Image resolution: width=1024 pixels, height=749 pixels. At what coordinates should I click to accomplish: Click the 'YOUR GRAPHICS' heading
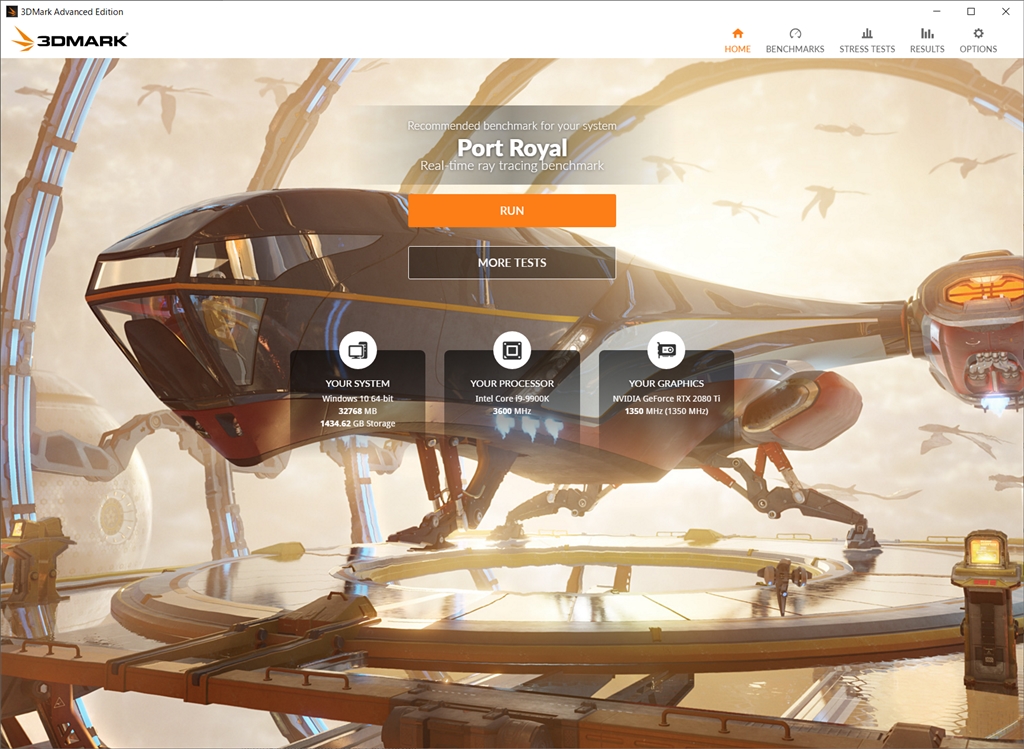666,383
